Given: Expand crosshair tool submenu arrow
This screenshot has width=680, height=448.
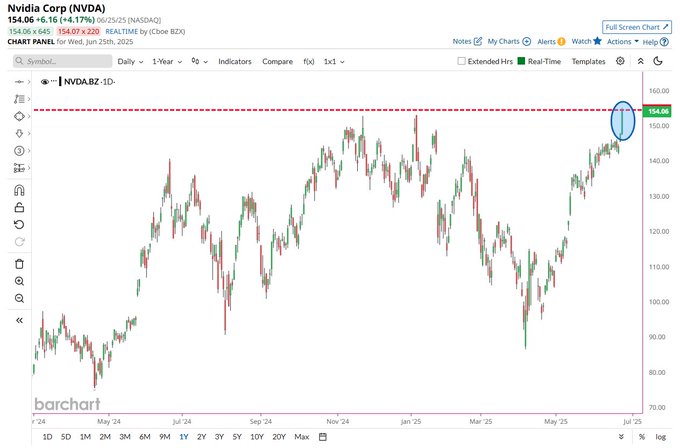Looking at the screenshot, I should (x=29, y=82).
